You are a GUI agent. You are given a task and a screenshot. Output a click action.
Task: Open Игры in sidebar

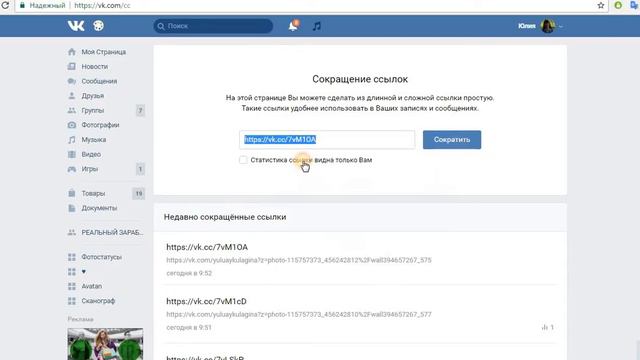(x=90, y=169)
